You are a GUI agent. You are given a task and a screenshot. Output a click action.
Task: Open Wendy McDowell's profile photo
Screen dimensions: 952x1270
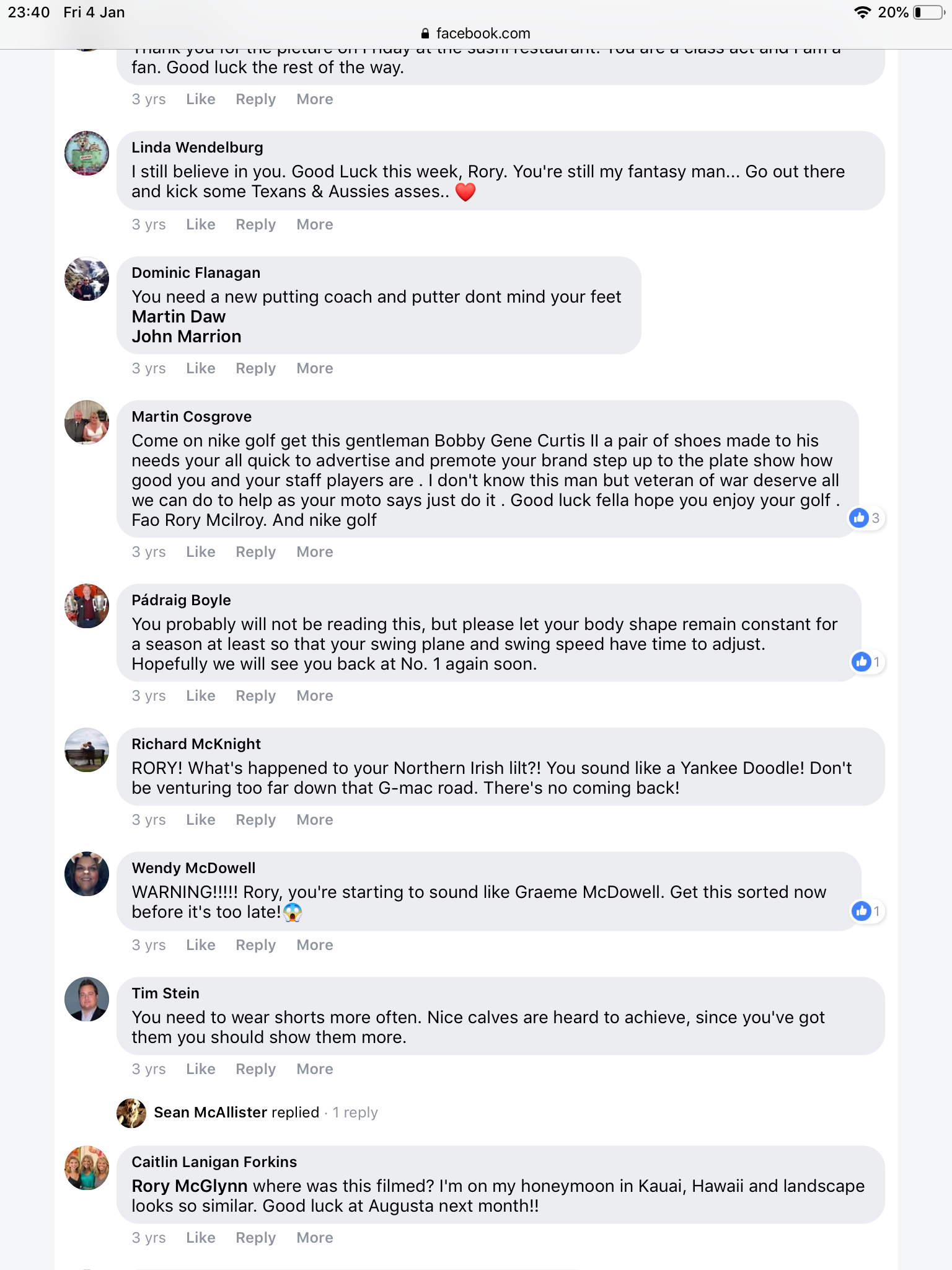(87, 874)
